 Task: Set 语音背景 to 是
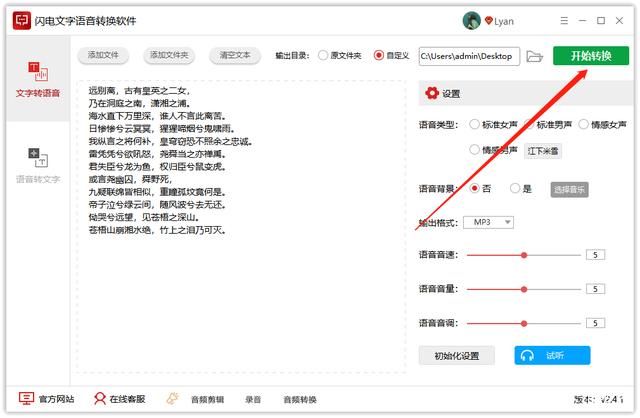(x=515, y=188)
